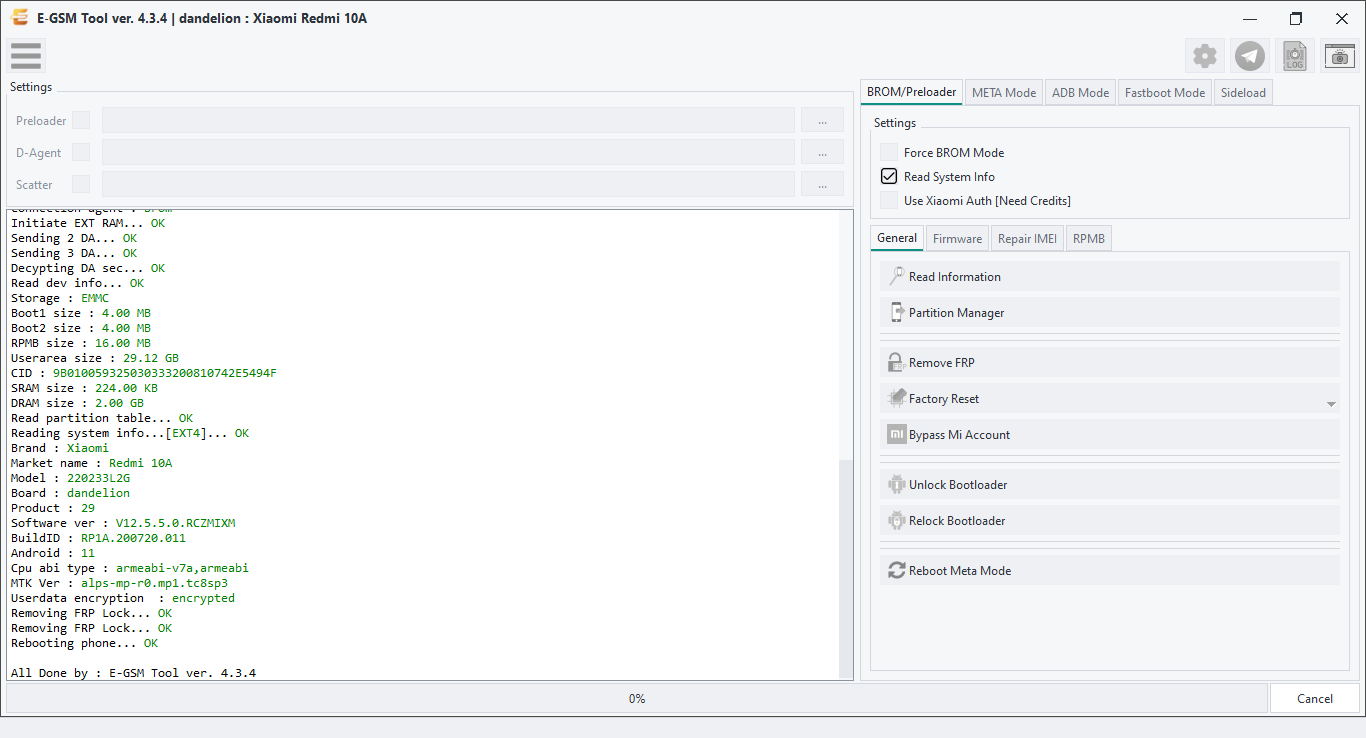Viewport: 1366px width, 738px height.
Task: Click the Board dandelion log line
Action: tap(70, 493)
